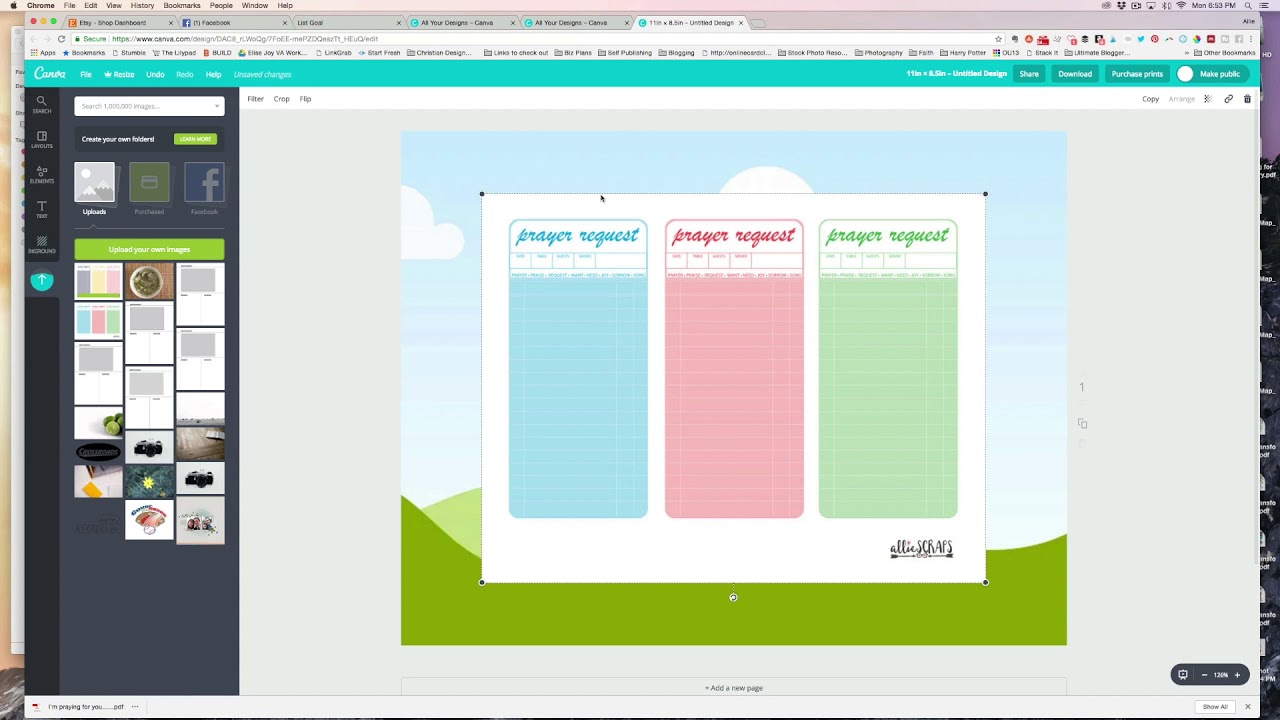Click the Flip option
The width and height of the screenshot is (1280, 720).
click(305, 99)
